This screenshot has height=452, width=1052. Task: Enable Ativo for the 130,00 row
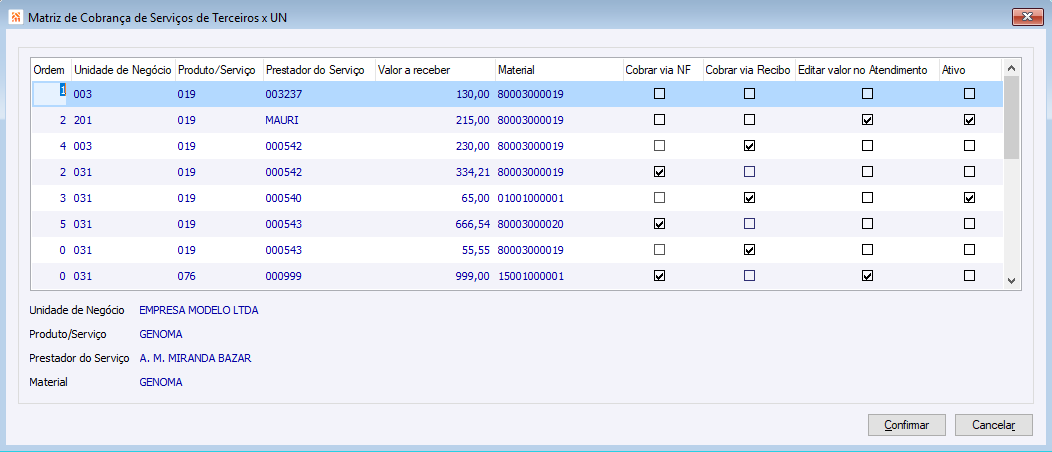point(969,94)
